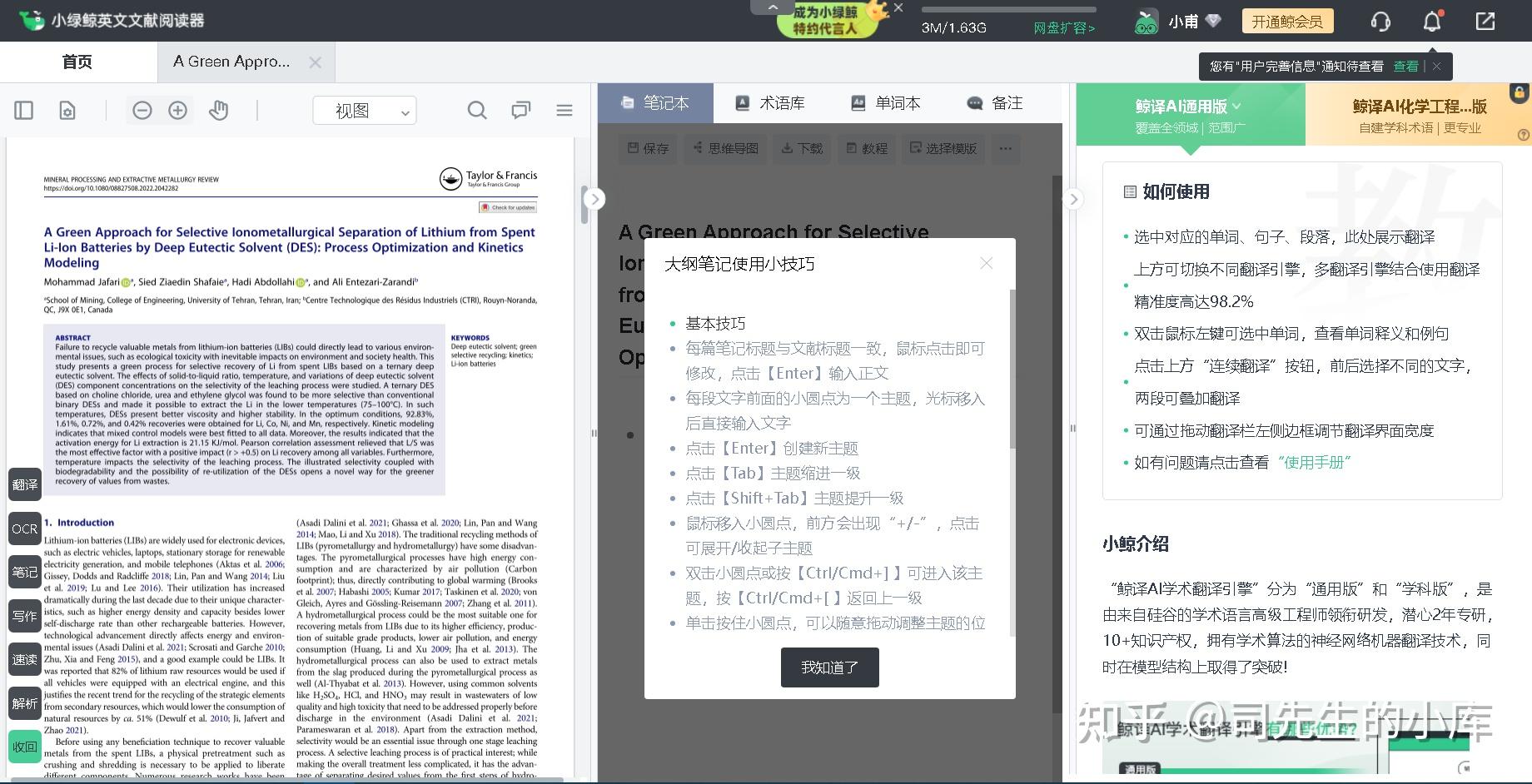Open the 笔记本 tab
This screenshot has height=784, width=1532.
[x=655, y=103]
